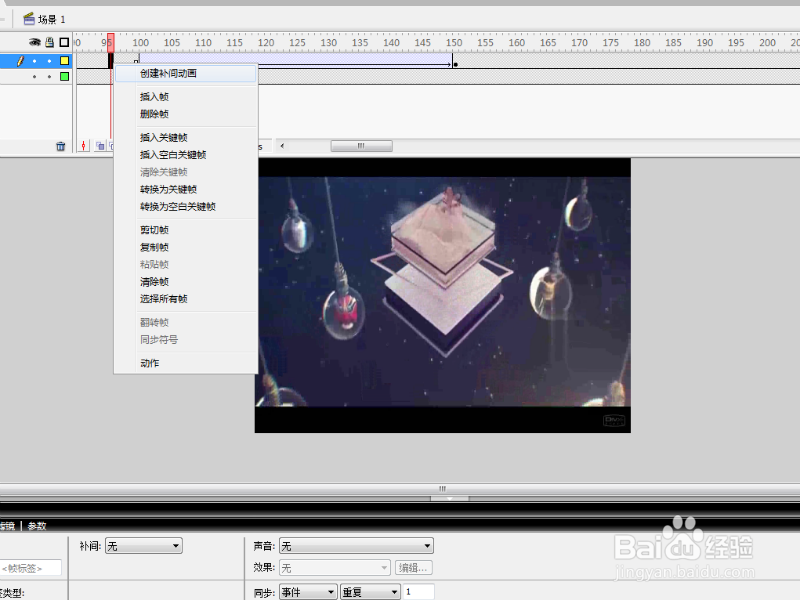Click the 帧标签 frame label field
This screenshot has height=600, width=800.
(x=31, y=568)
